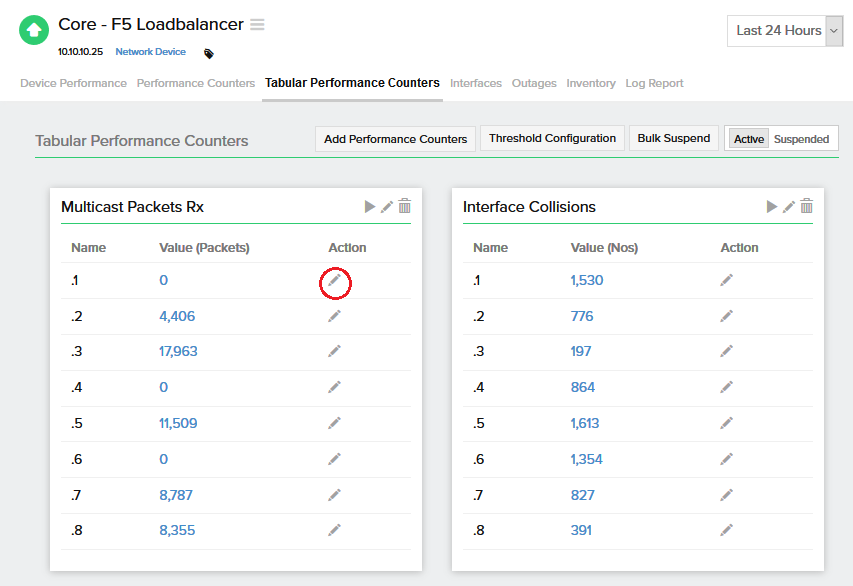Go to the Interfaces tab
The width and height of the screenshot is (853, 586).
475,83
